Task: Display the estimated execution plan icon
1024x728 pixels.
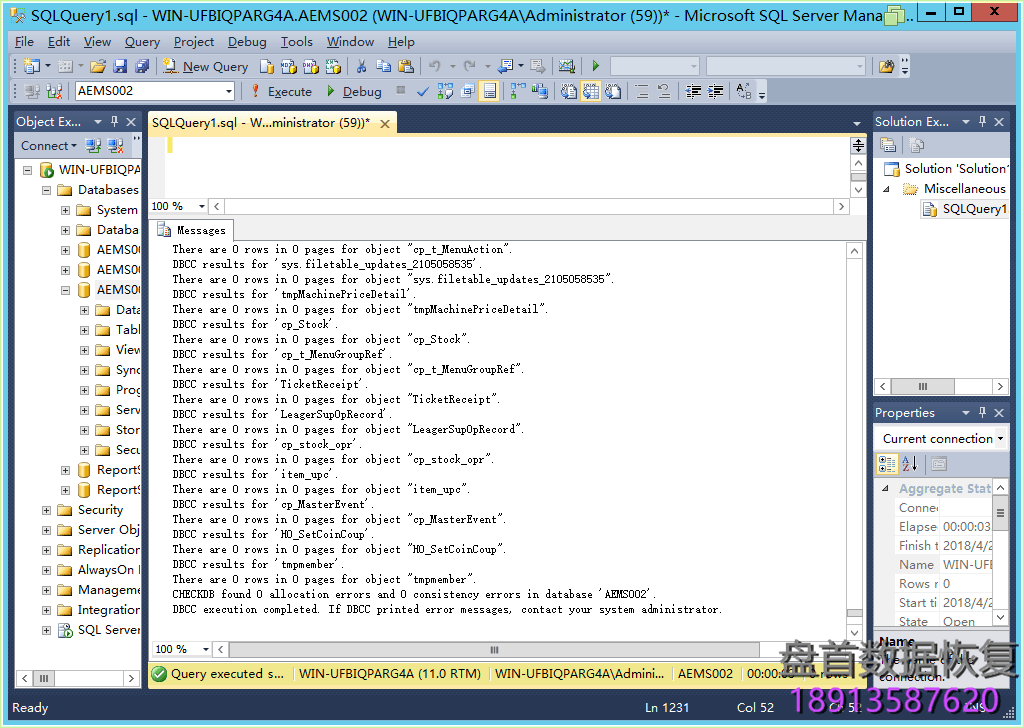Action: point(445,91)
